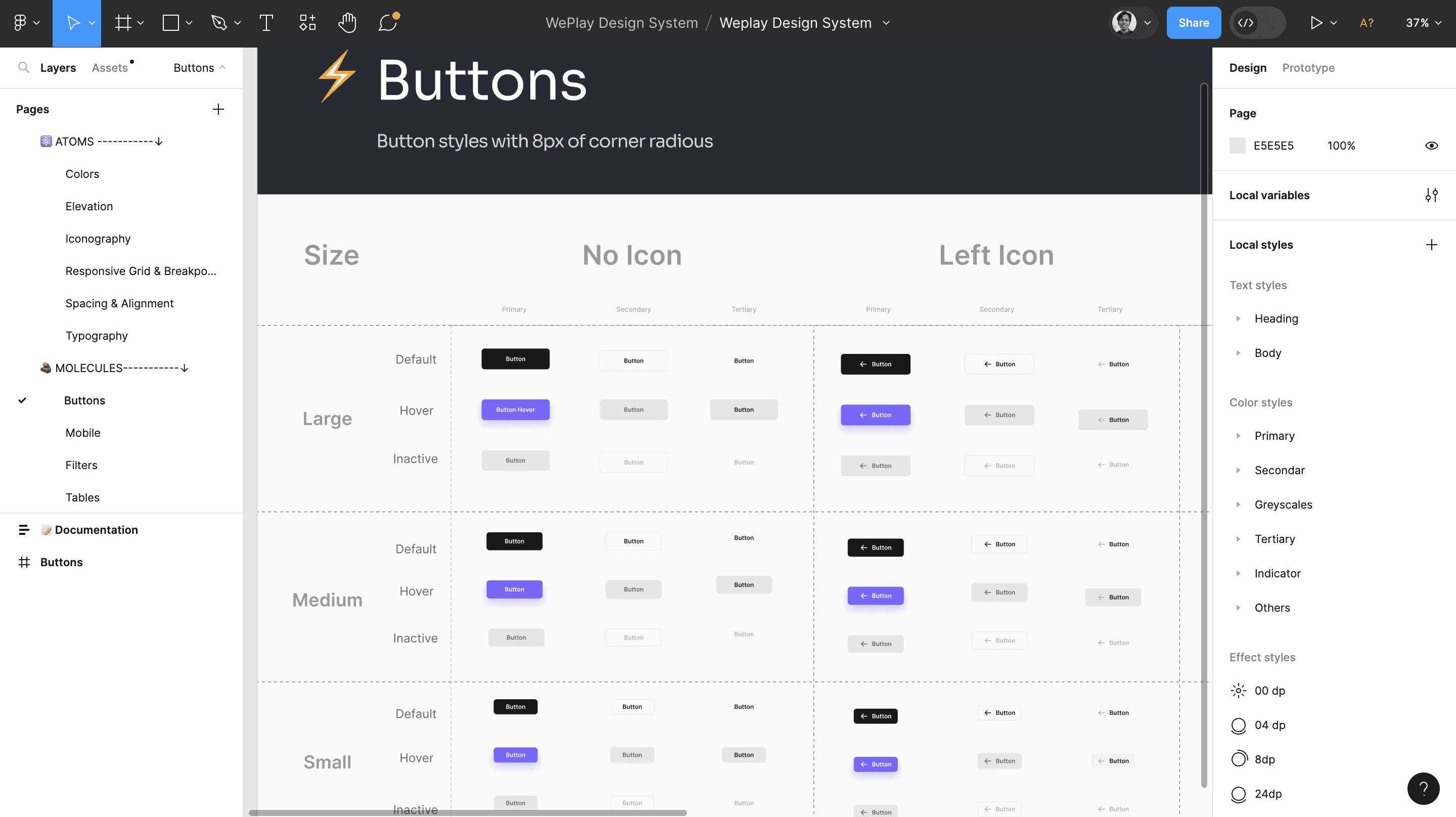Toggle page background visibility eye
The height and width of the screenshot is (817, 1456).
click(x=1431, y=146)
